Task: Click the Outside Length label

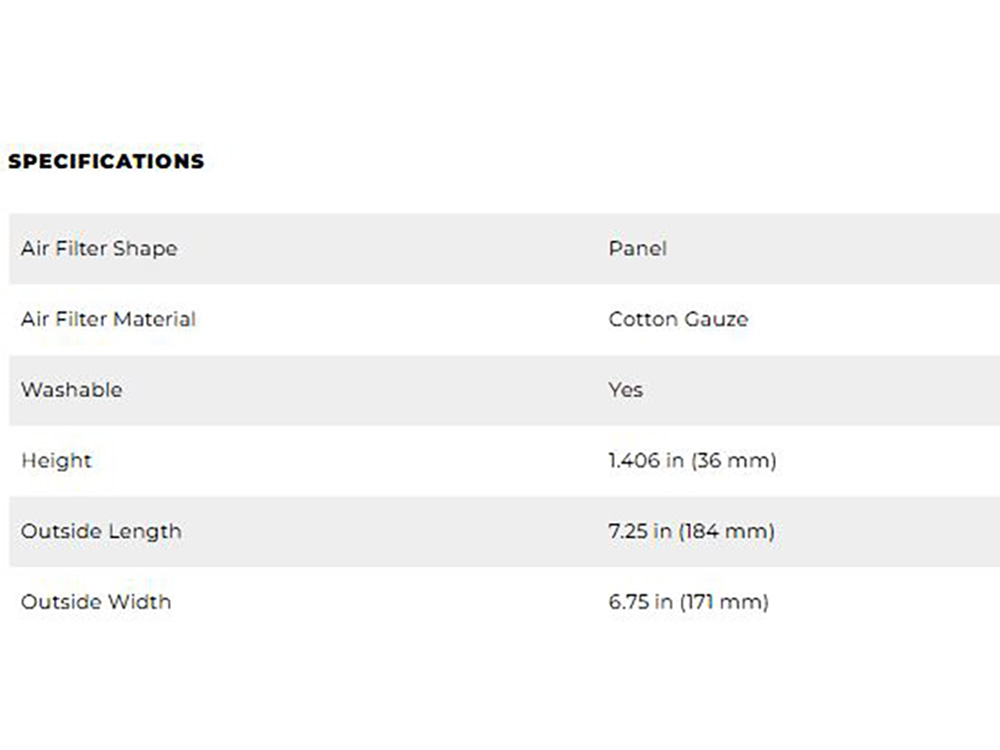Action: coord(101,532)
